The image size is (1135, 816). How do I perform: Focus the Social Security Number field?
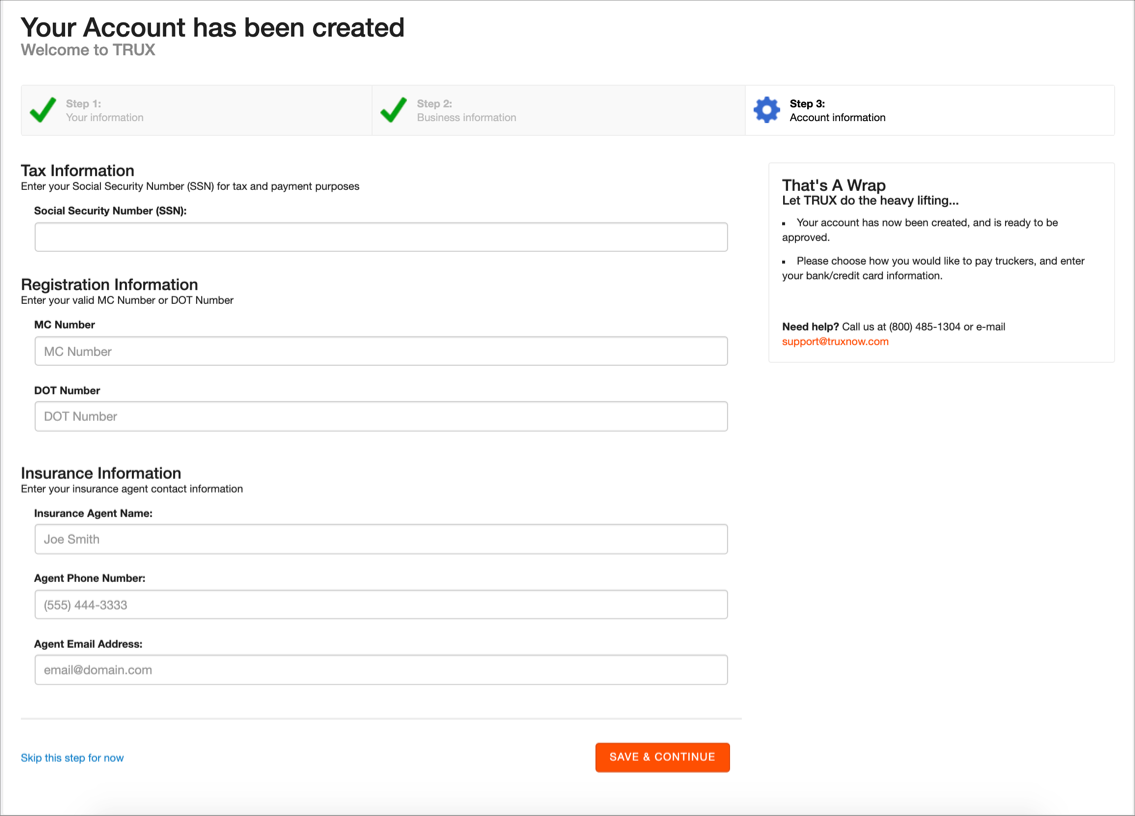click(381, 237)
